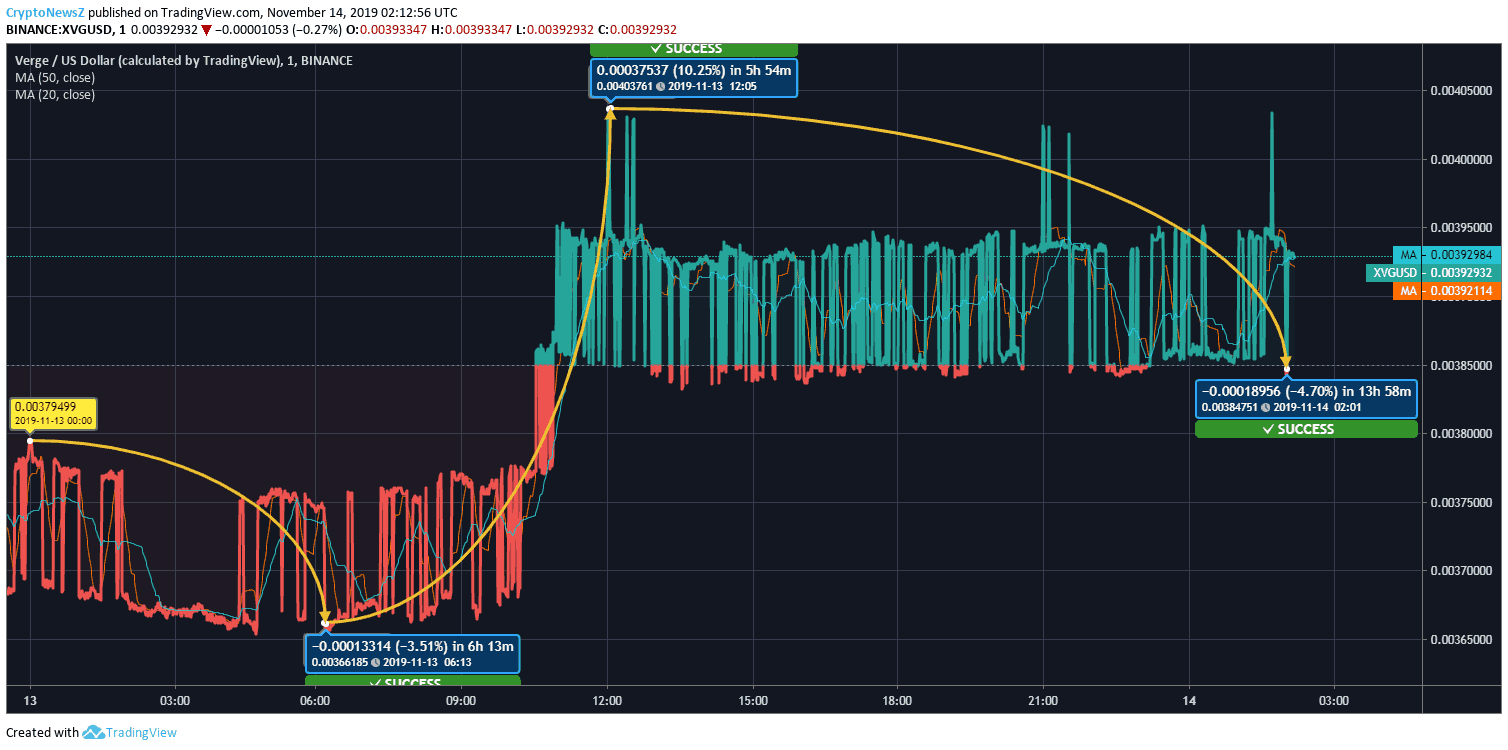The height and width of the screenshot is (750, 1508).
Task: Click the TradingView logo in the footer
Action: (94, 732)
